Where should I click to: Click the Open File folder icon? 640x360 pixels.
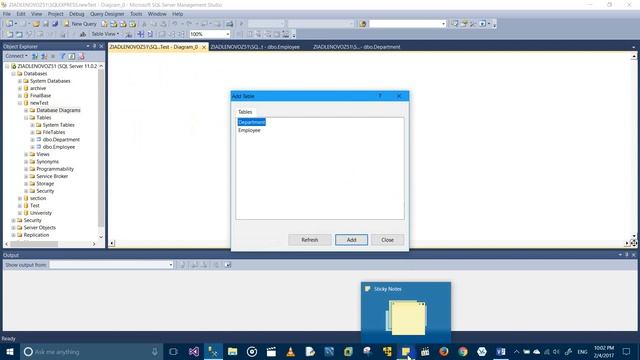pyautogui.click(x=36, y=24)
